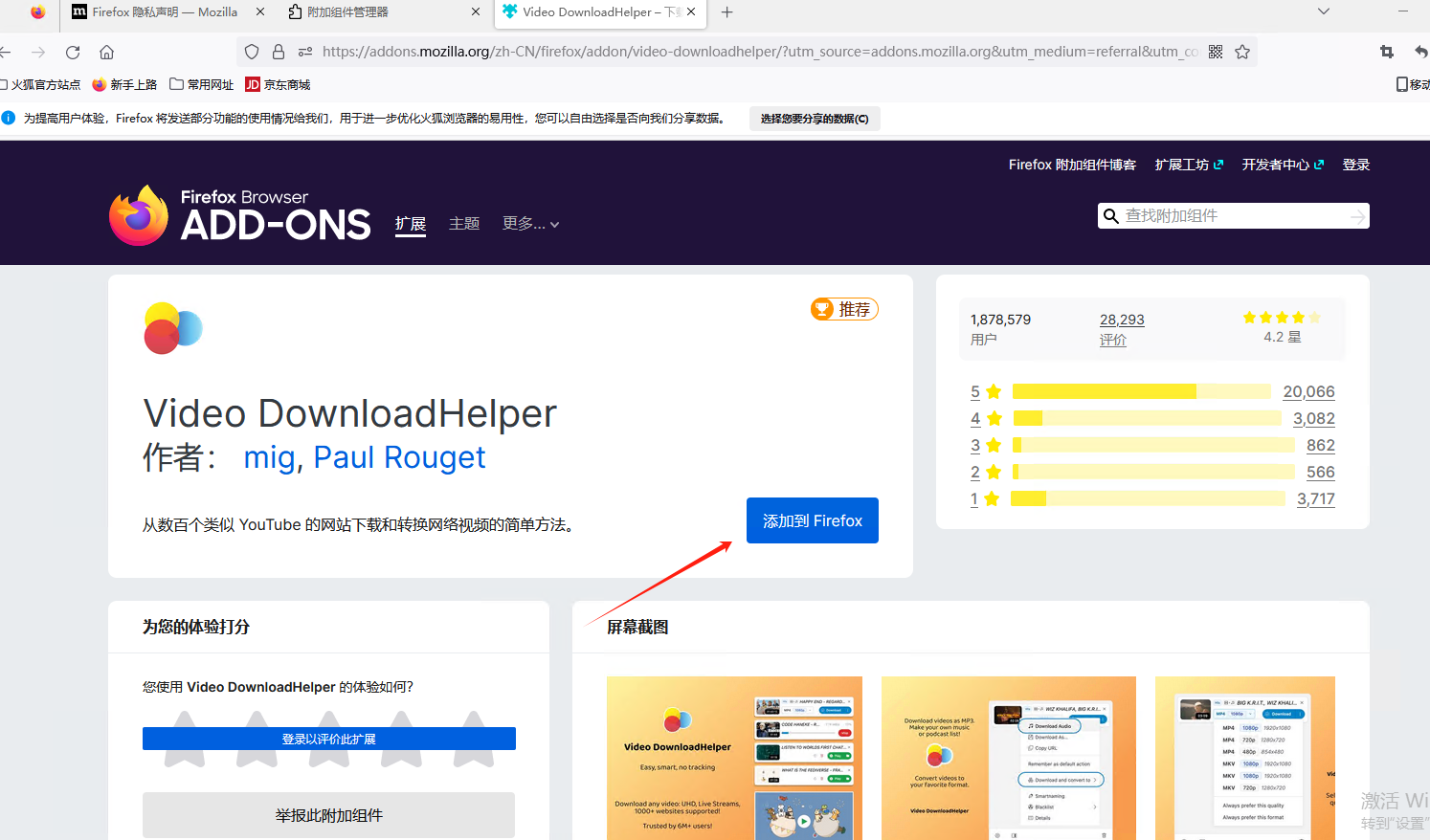Expand the More dropdown menu
This screenshot has width=1430, height=840.
531,224
